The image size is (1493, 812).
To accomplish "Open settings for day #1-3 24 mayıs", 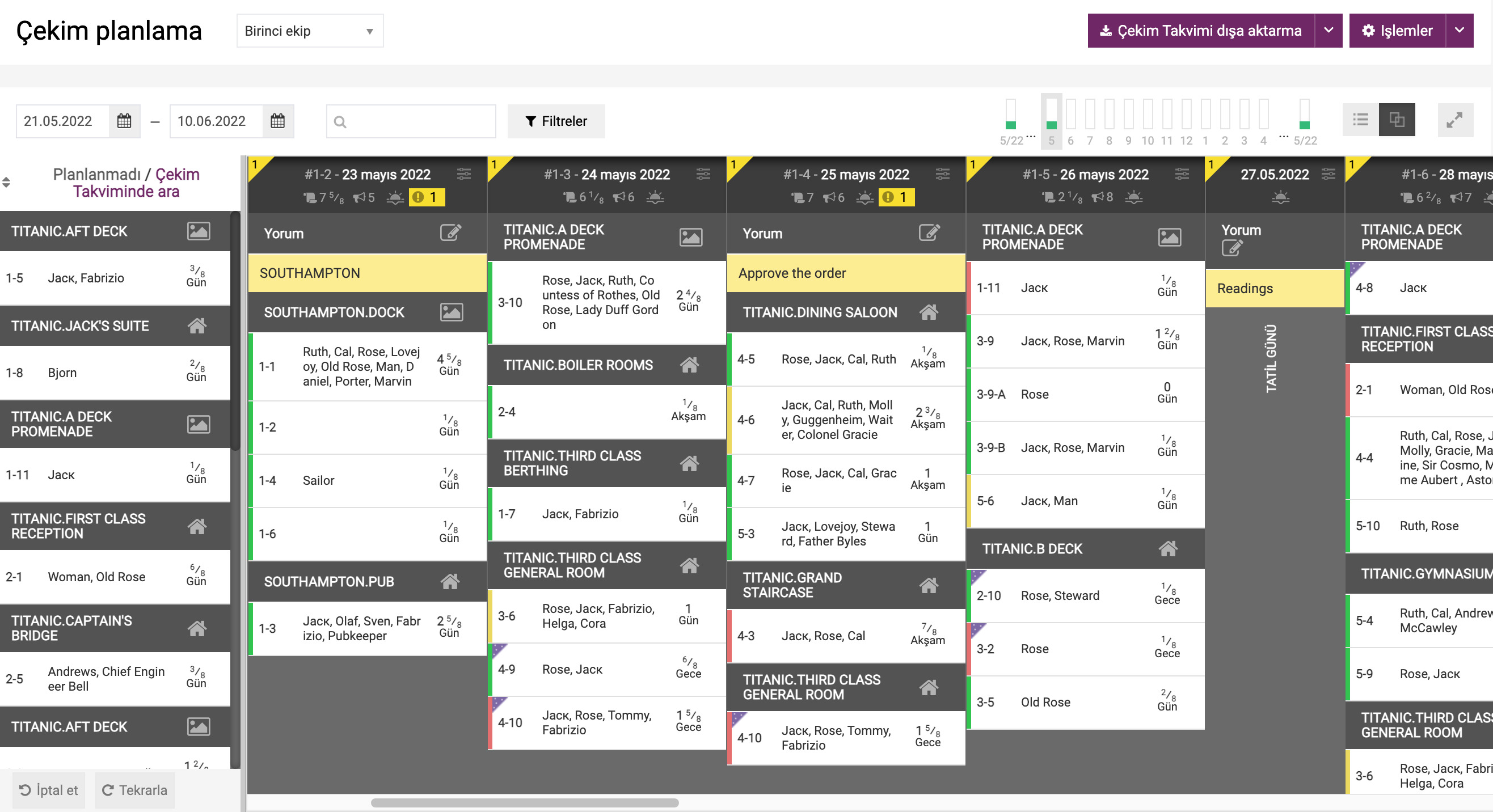I will coord(703,174).
